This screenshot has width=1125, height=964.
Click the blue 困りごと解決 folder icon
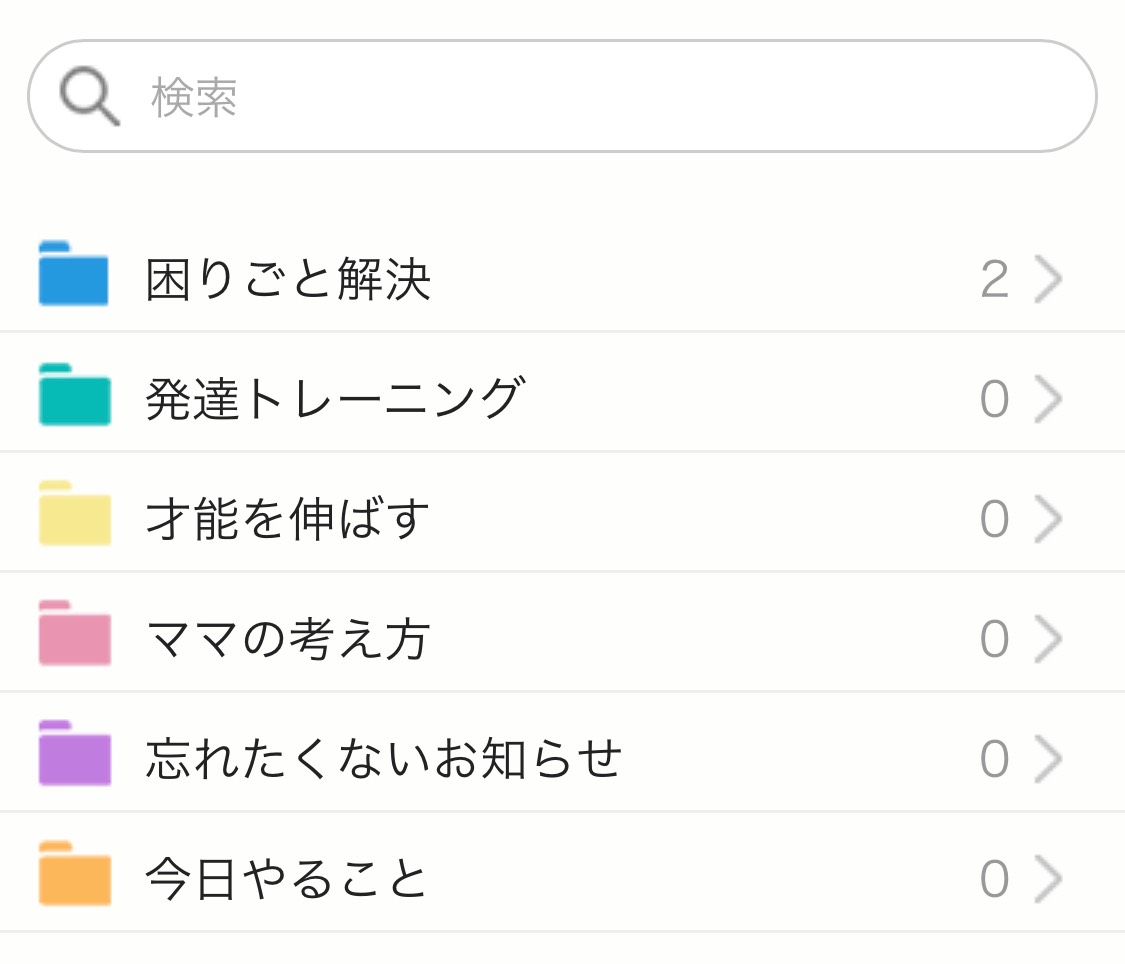coord(74,274)
